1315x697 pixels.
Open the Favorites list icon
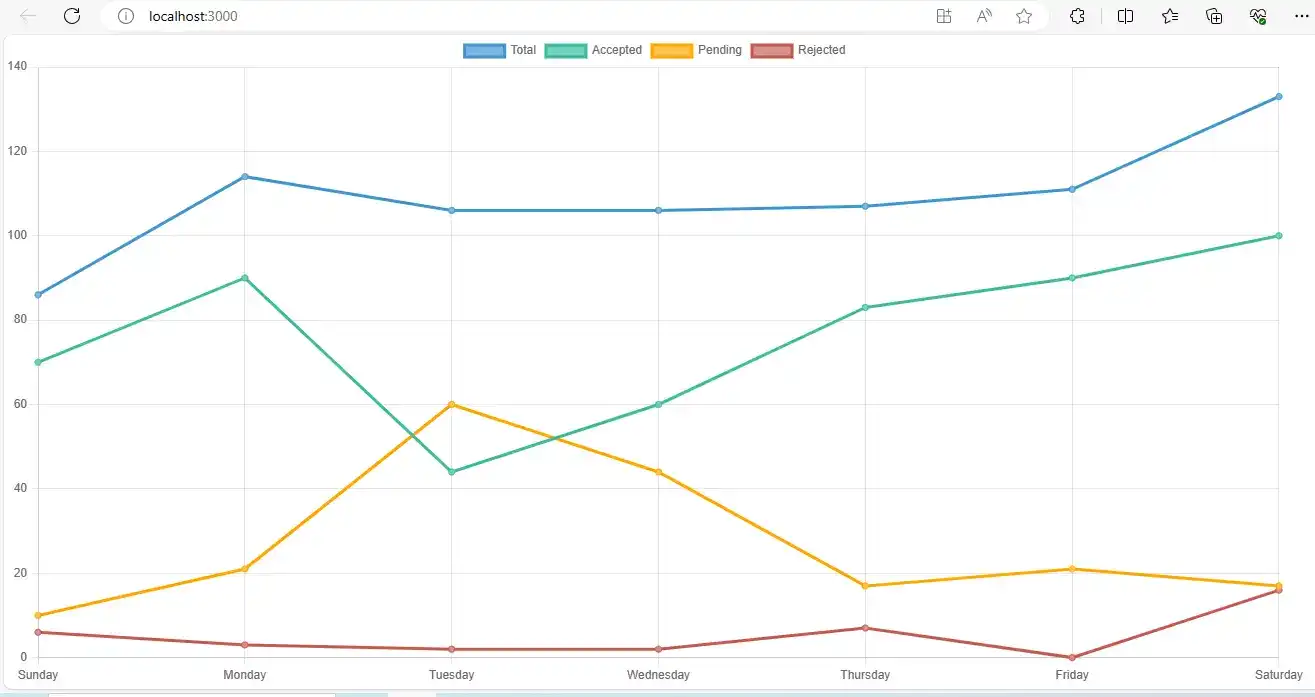click(x=1170, y=16)
